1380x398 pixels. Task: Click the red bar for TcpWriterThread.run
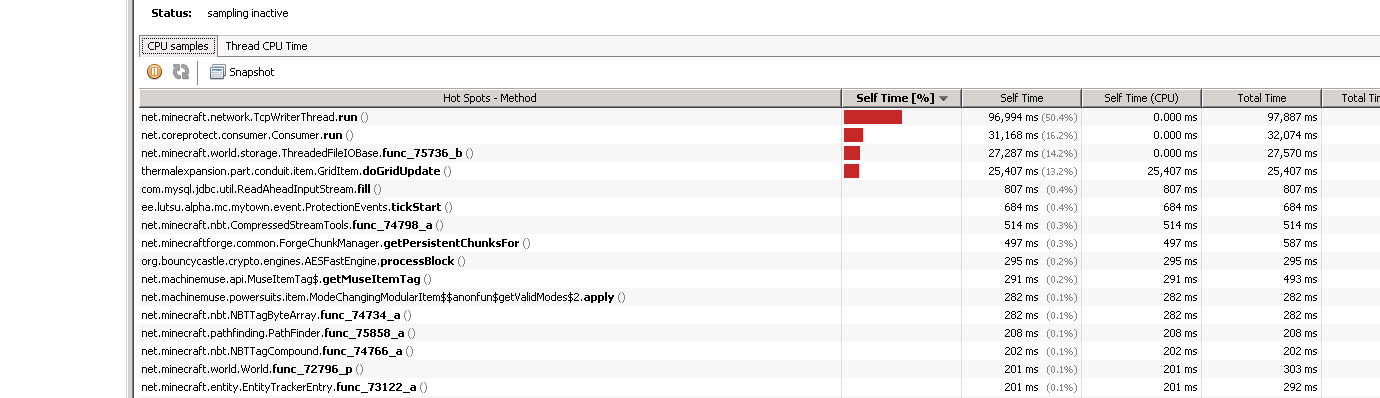[x=873, y=117]
